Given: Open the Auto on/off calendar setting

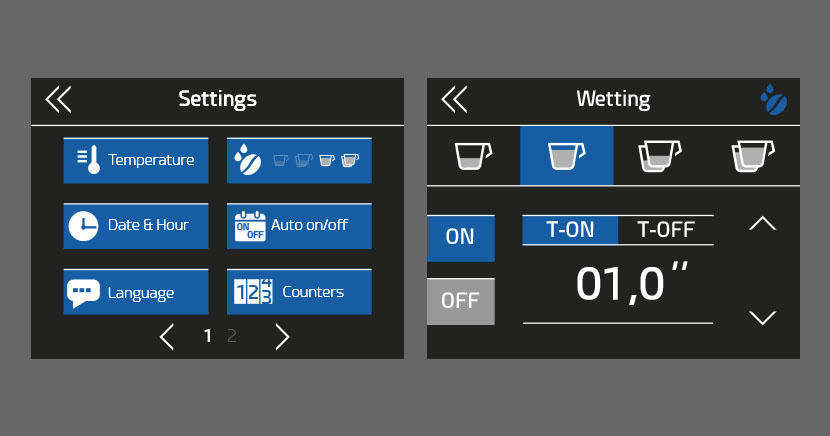Looking at the screenshot, I should (299, 226).
